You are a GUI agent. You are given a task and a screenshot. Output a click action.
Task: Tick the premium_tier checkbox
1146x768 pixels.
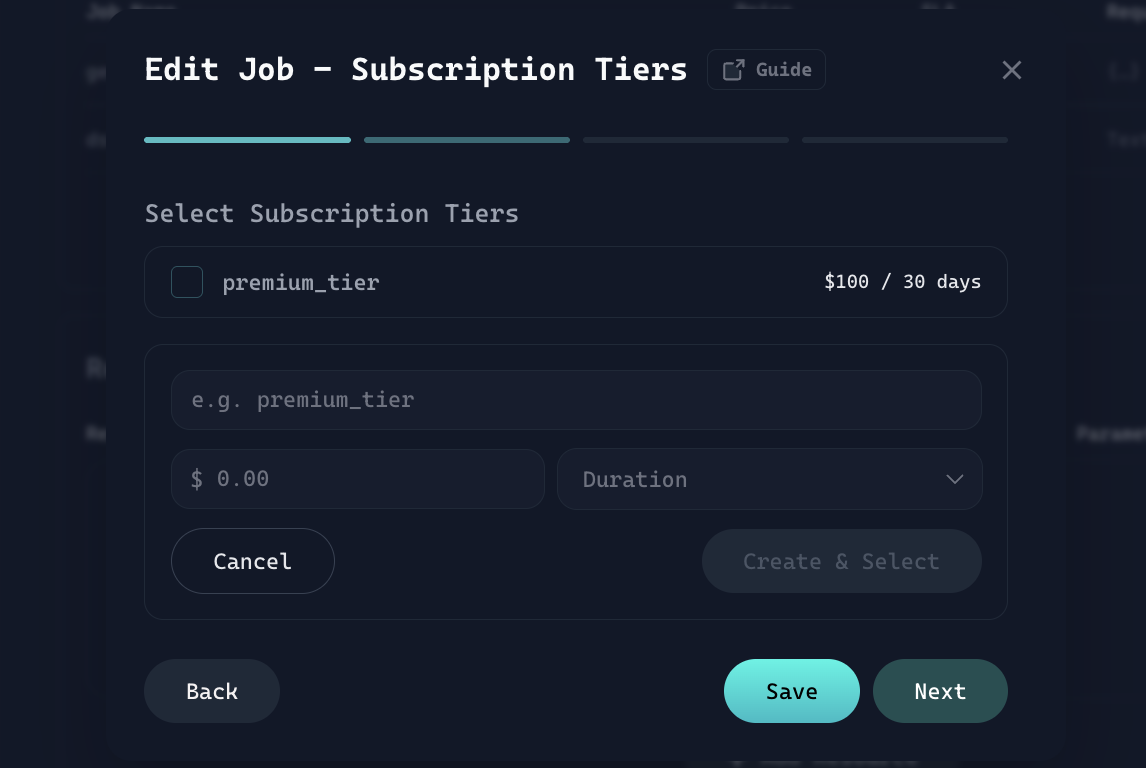[187, 282]
